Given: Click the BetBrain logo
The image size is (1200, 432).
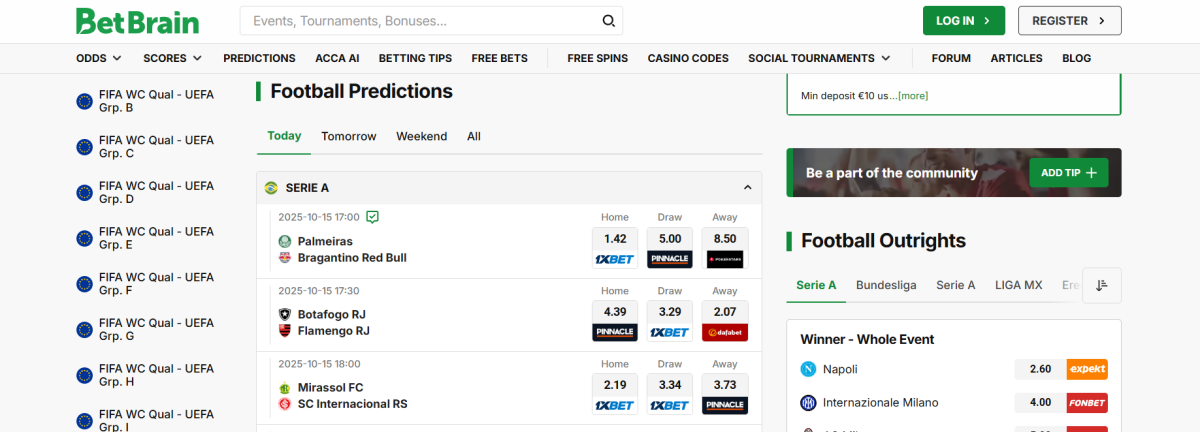Looking at the screenshot, I should [137, 21].
